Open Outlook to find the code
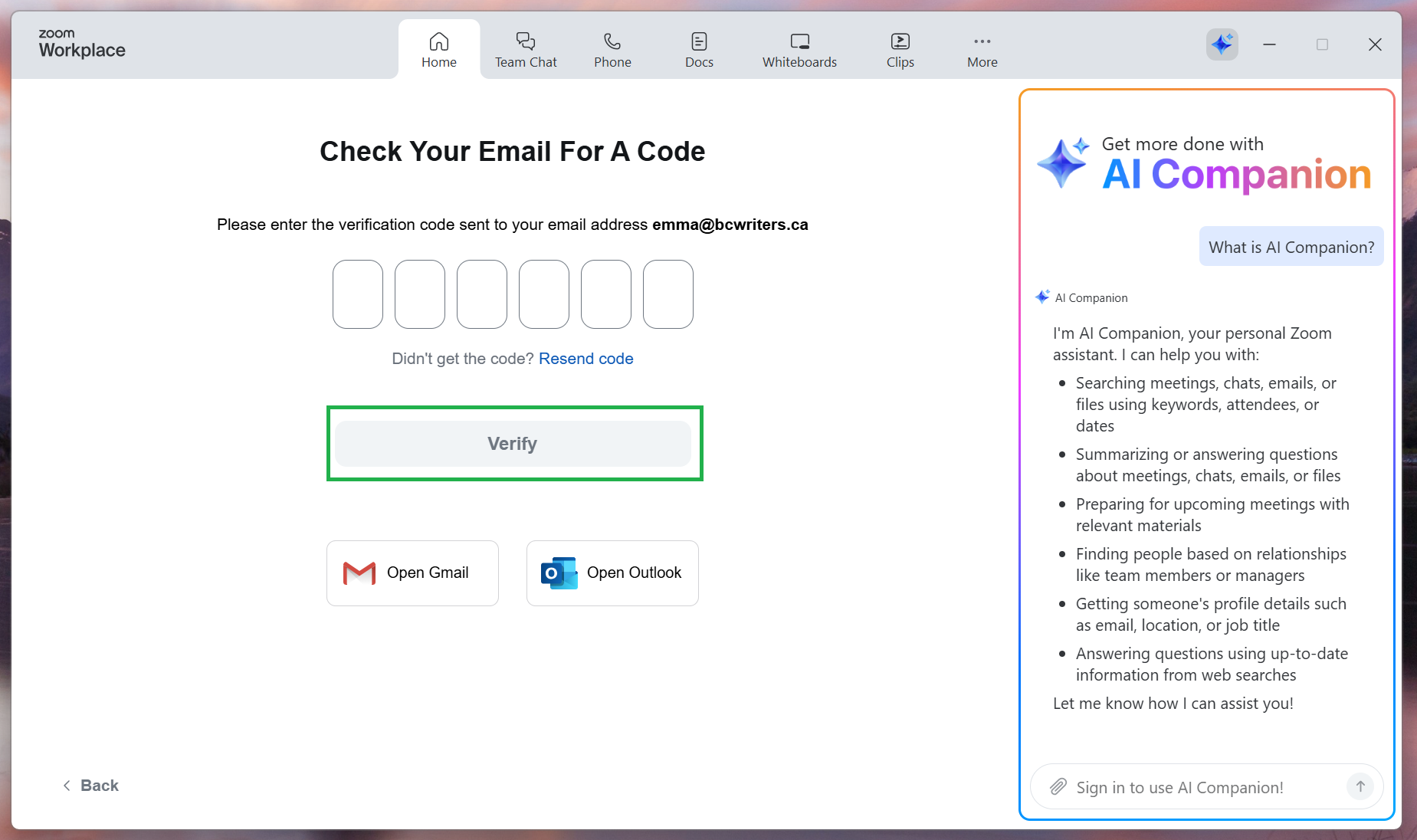Viewport: 1417px width, 840px height. pos(612,573)
